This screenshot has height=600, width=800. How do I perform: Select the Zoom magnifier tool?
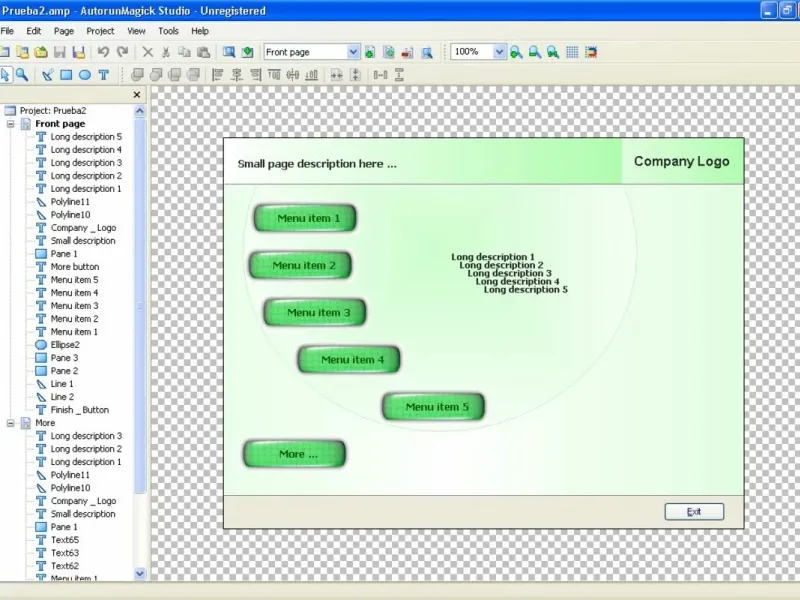[22, 75]
